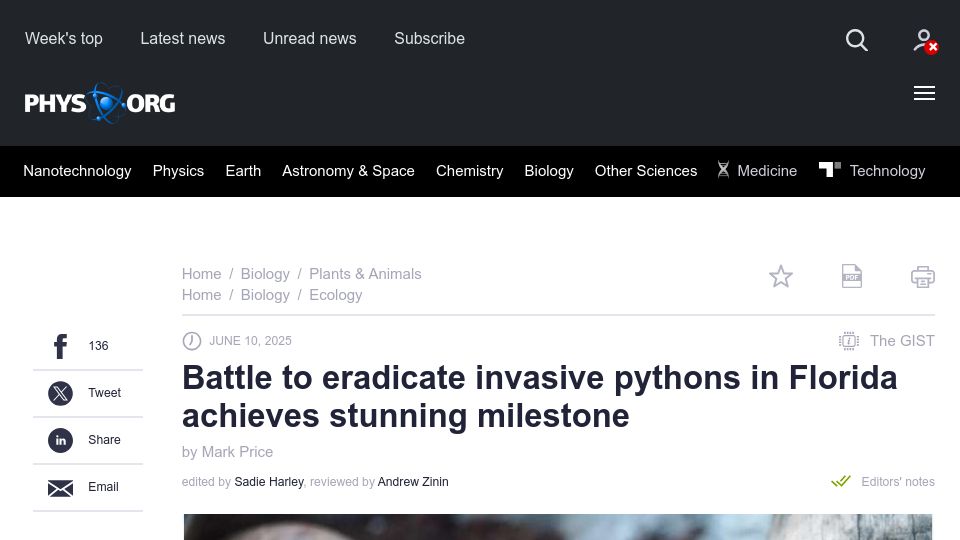This screenshot has height=540, width=960.
Task: Click the Phys.org logo
Action: pos(100,103)
